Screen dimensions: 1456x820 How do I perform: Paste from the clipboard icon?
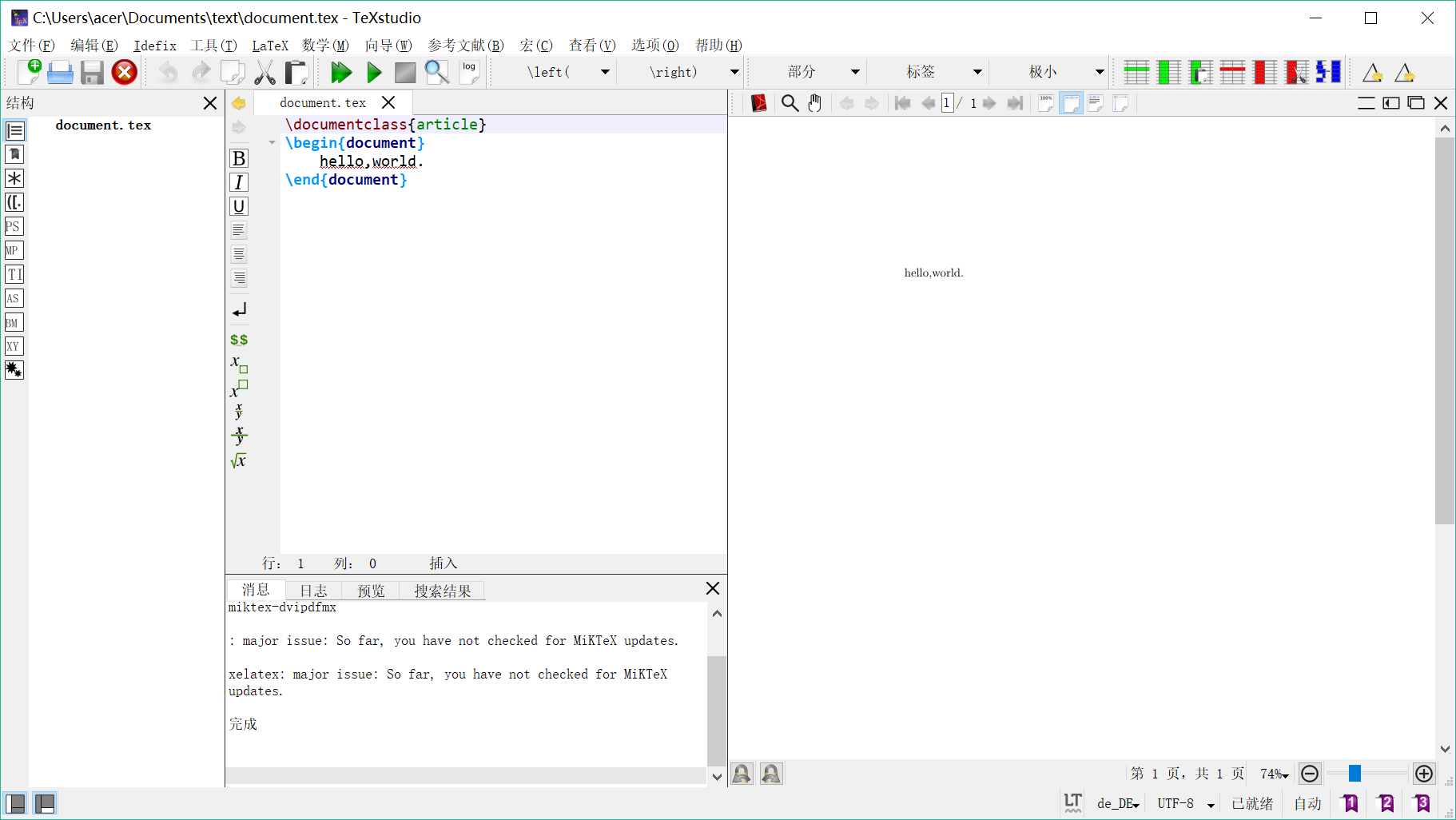tap(296, 73)
